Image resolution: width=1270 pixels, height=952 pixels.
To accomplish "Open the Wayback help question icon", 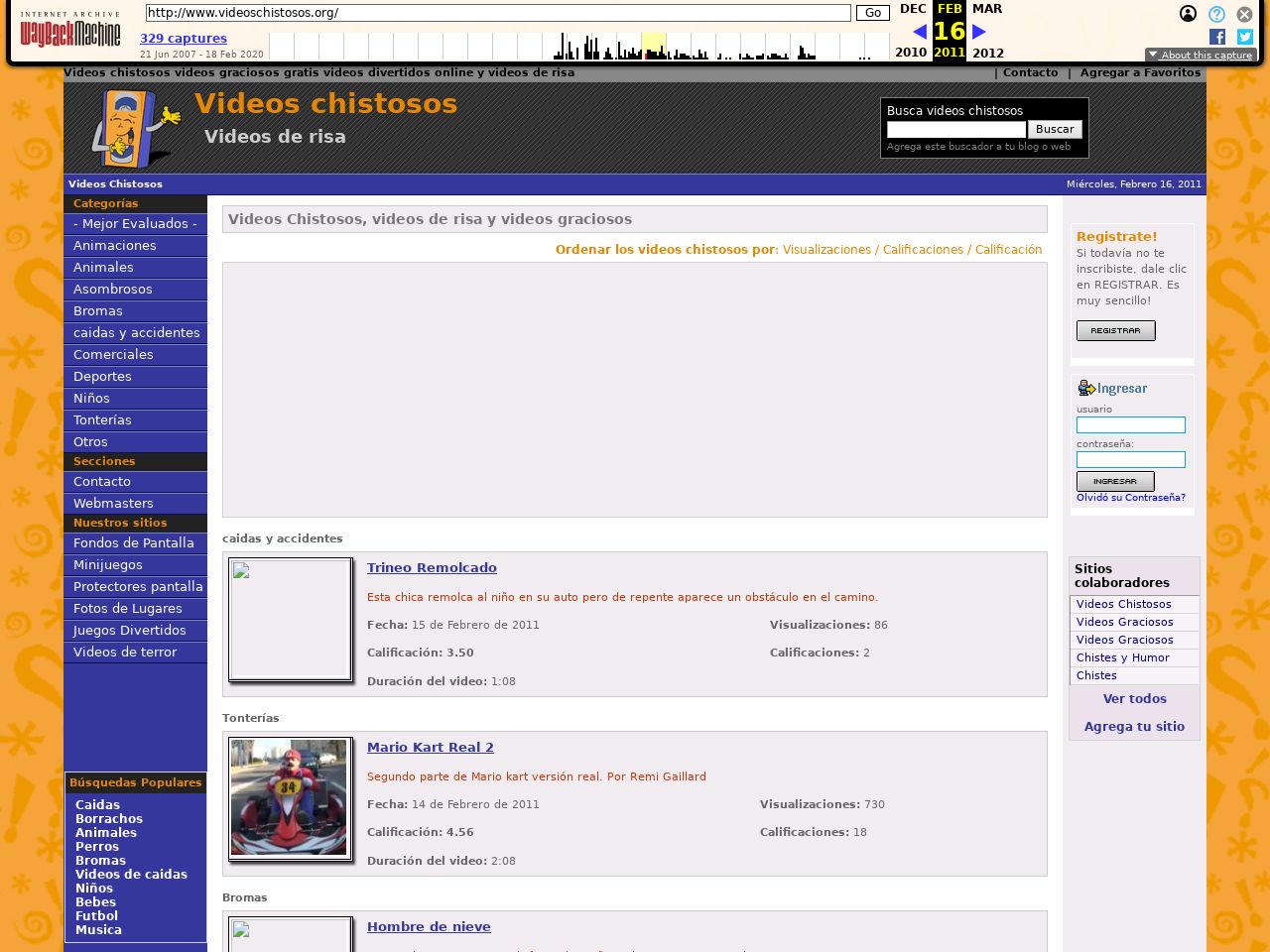I will (1216, 14).
